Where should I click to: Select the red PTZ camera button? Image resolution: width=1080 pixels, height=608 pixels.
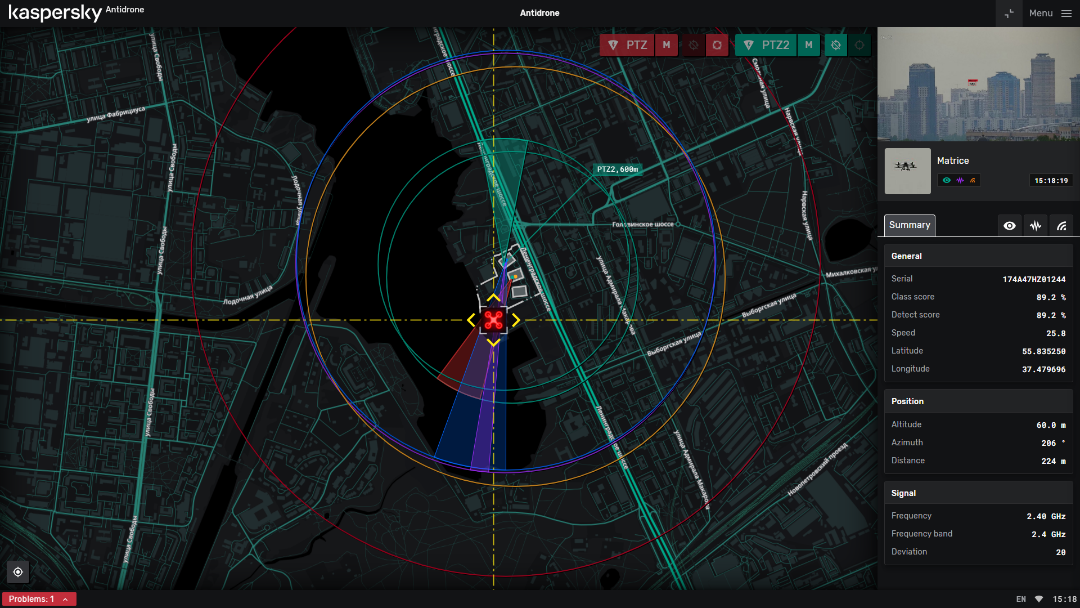627,45
